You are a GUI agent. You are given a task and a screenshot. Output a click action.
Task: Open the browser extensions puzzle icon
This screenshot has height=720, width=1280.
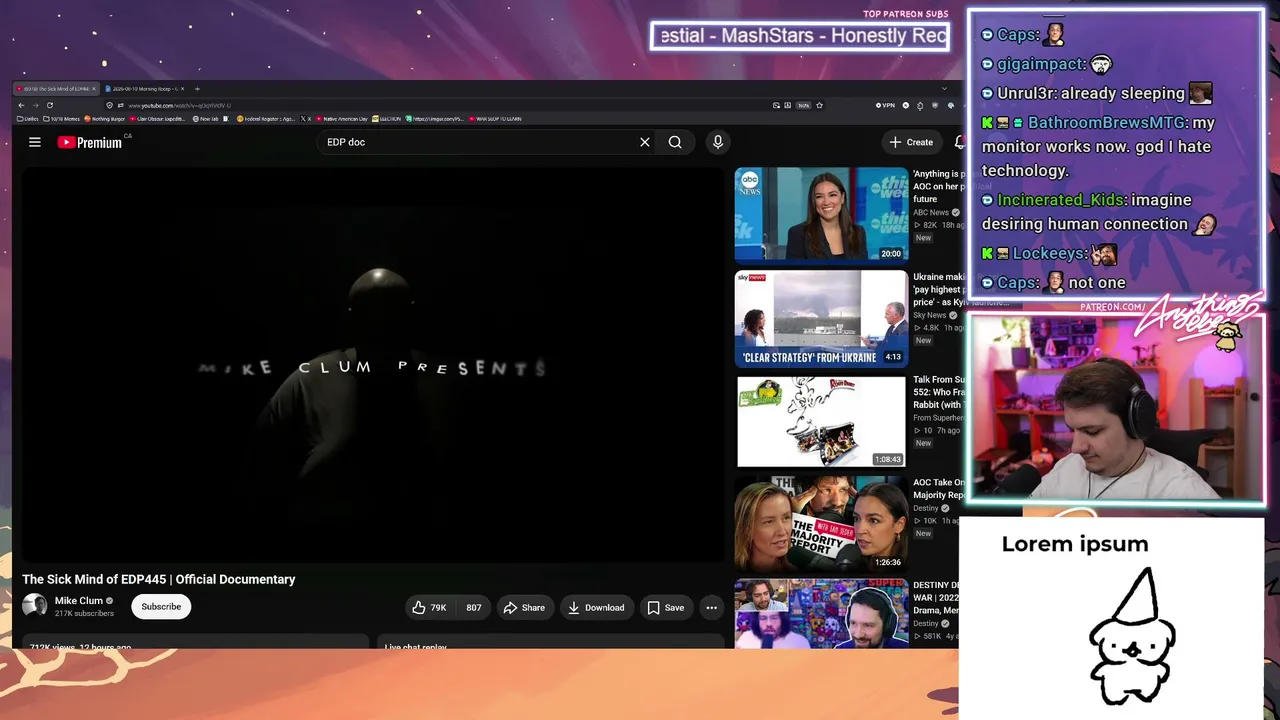pyautogui.click(x=922, y=105)
